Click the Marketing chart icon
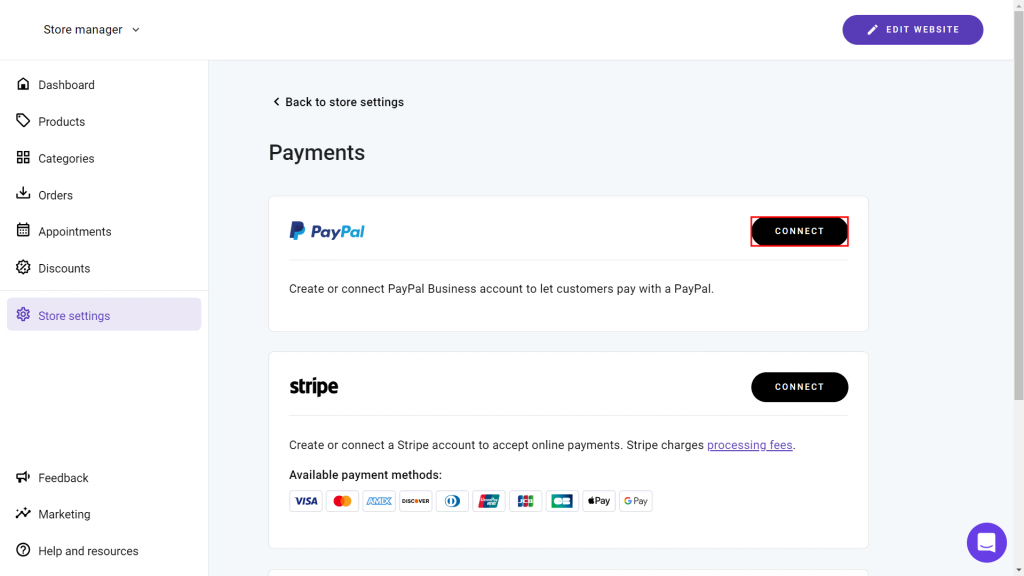The height and width of the screenshot is (576, 1024). point(23,514)
